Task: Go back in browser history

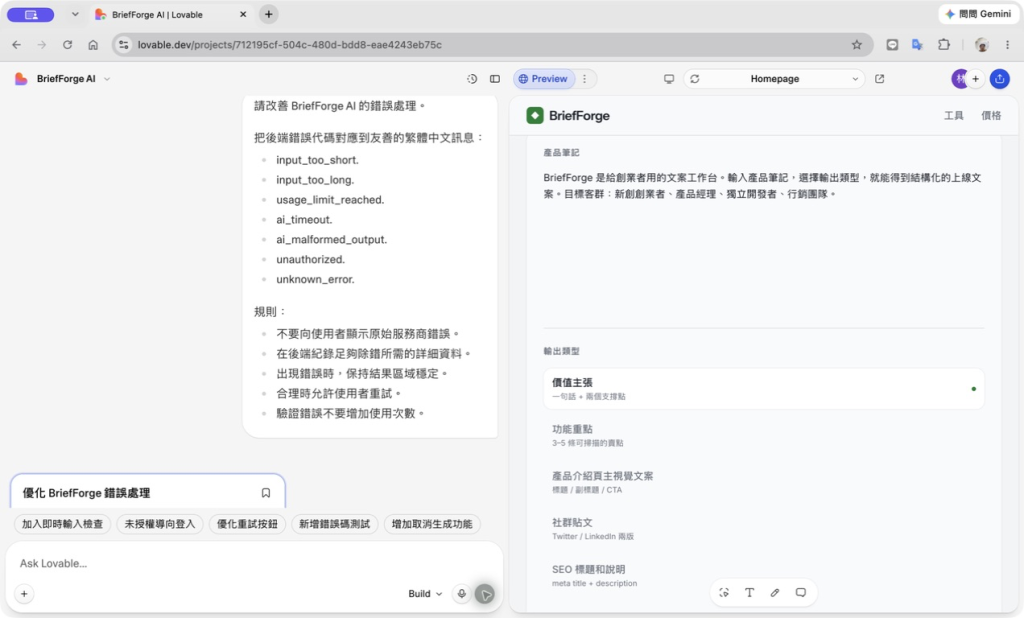Action: pyautogui.click(x=16, y=44)
